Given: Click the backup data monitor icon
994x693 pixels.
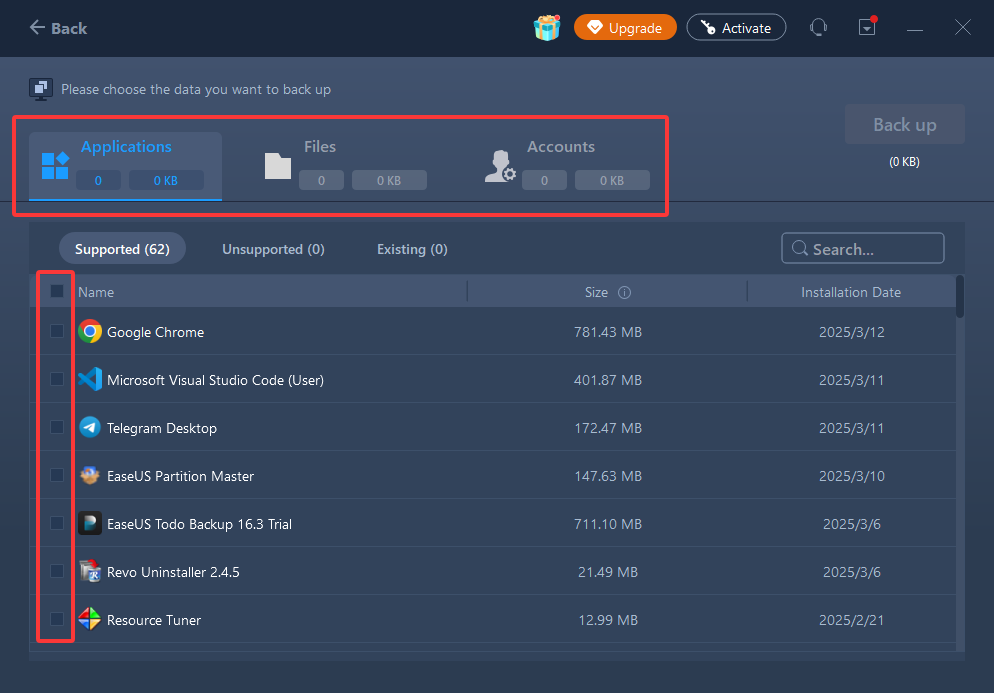Looking at the screenshot, I should 41,89.
